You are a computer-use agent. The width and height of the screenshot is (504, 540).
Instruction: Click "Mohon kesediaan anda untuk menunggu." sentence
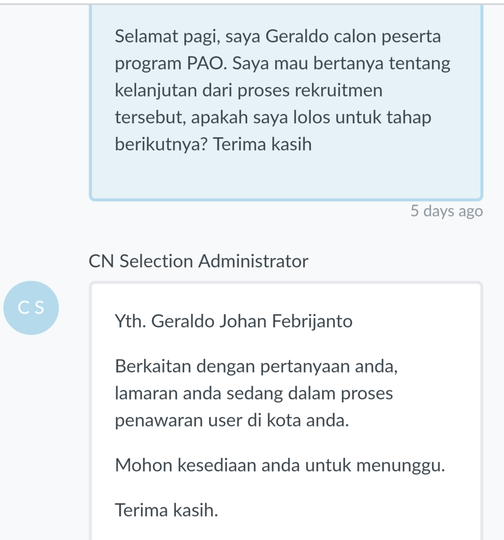[x=280, y=465]
